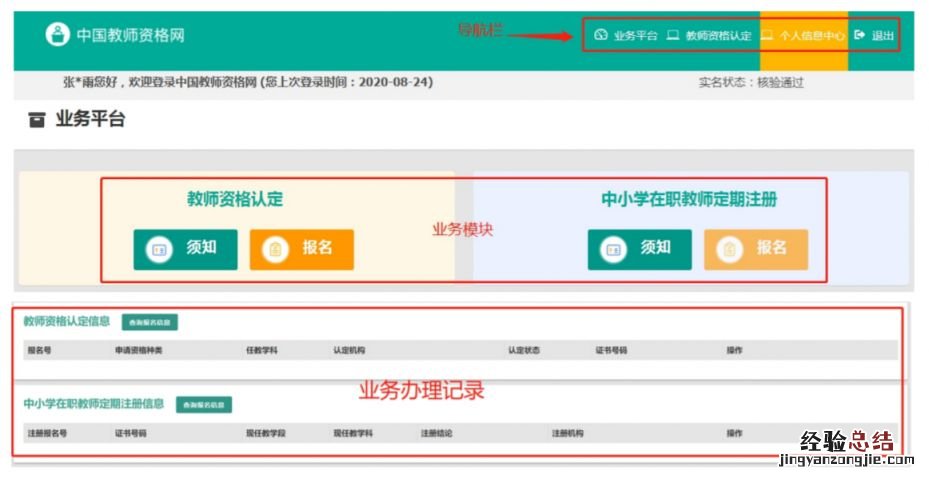Click the 教师资格认定信息 section title
Screen dimensions: 929x478
coord(67,322)
